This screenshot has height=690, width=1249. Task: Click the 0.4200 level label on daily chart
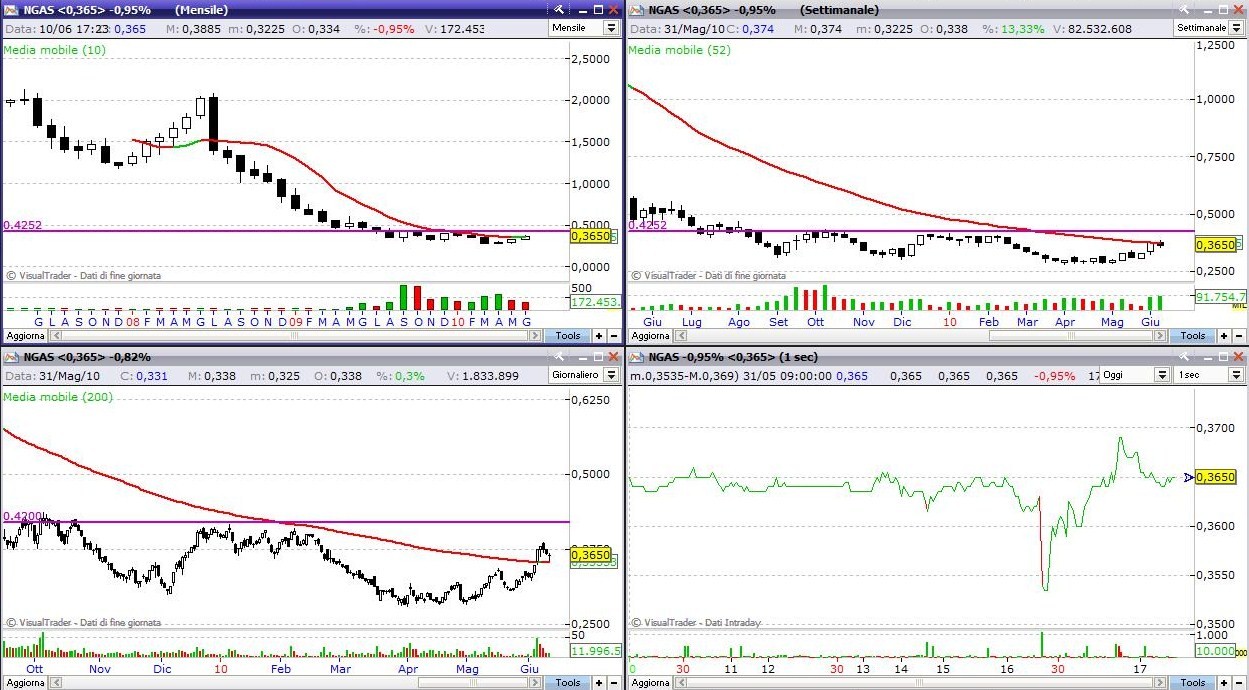coord(23,516)
